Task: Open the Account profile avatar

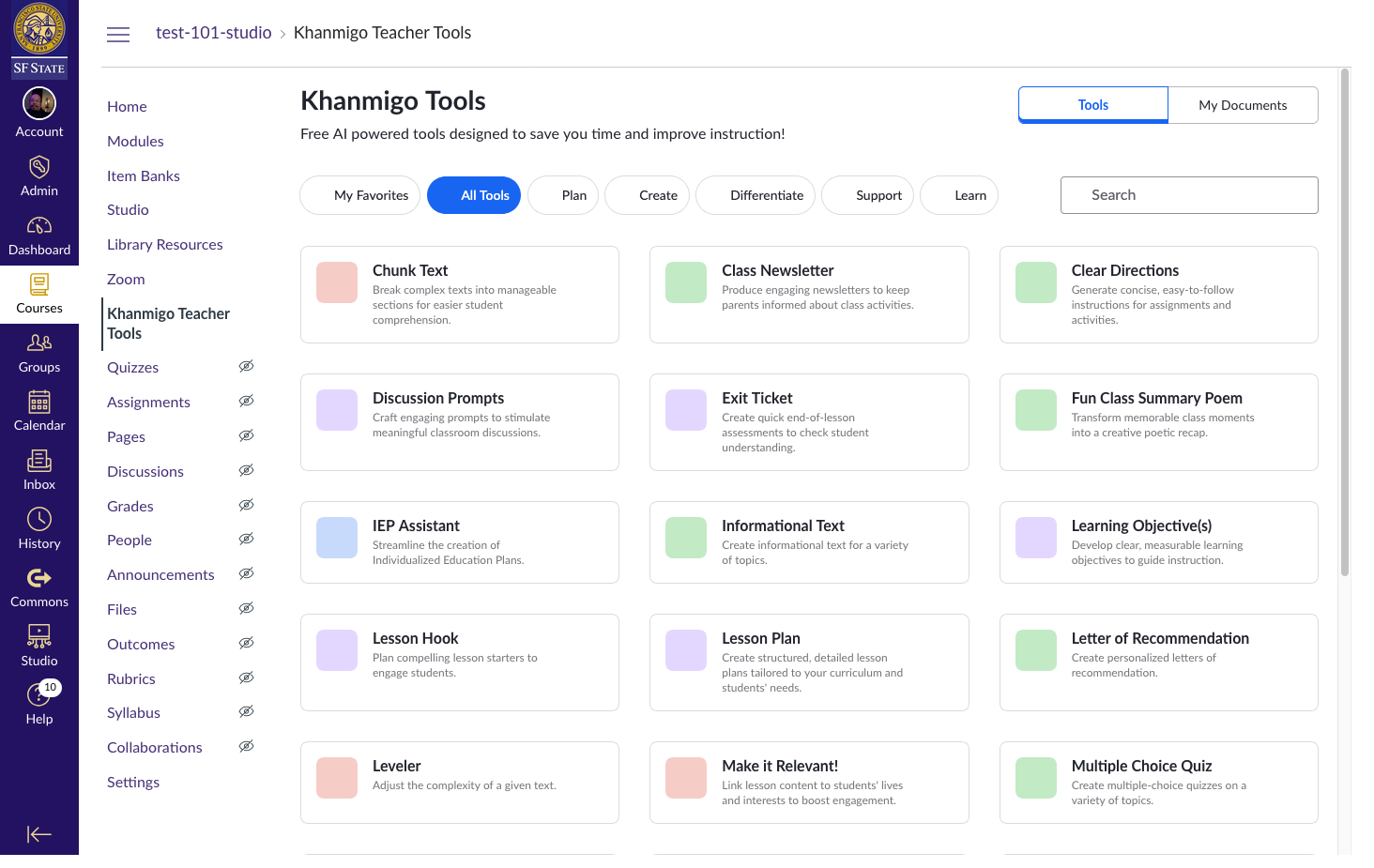Action: [x=39, y=103]
